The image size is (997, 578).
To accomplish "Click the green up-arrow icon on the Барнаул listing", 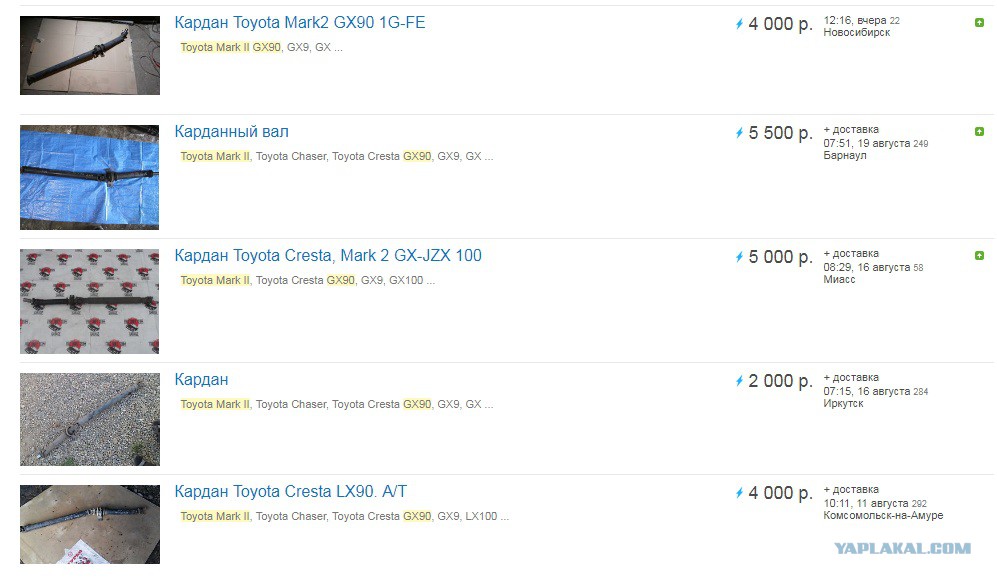I will 979,132.
